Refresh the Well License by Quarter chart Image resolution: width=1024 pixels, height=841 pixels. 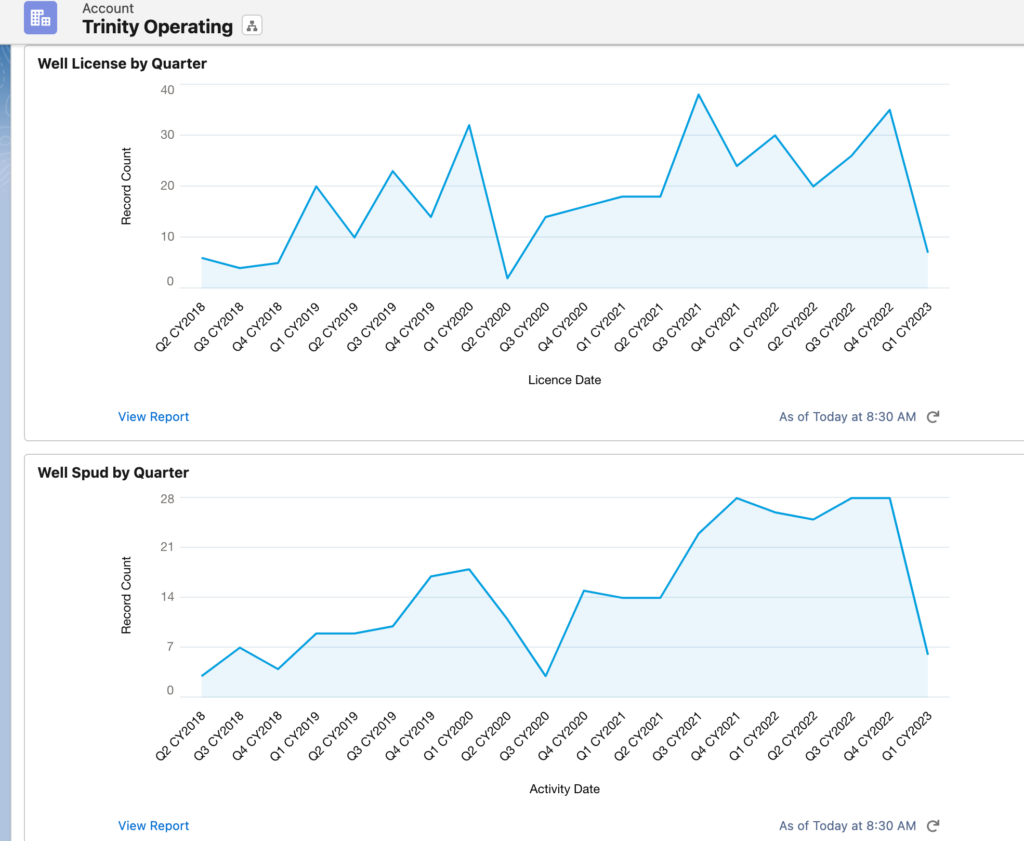point(933,417)
